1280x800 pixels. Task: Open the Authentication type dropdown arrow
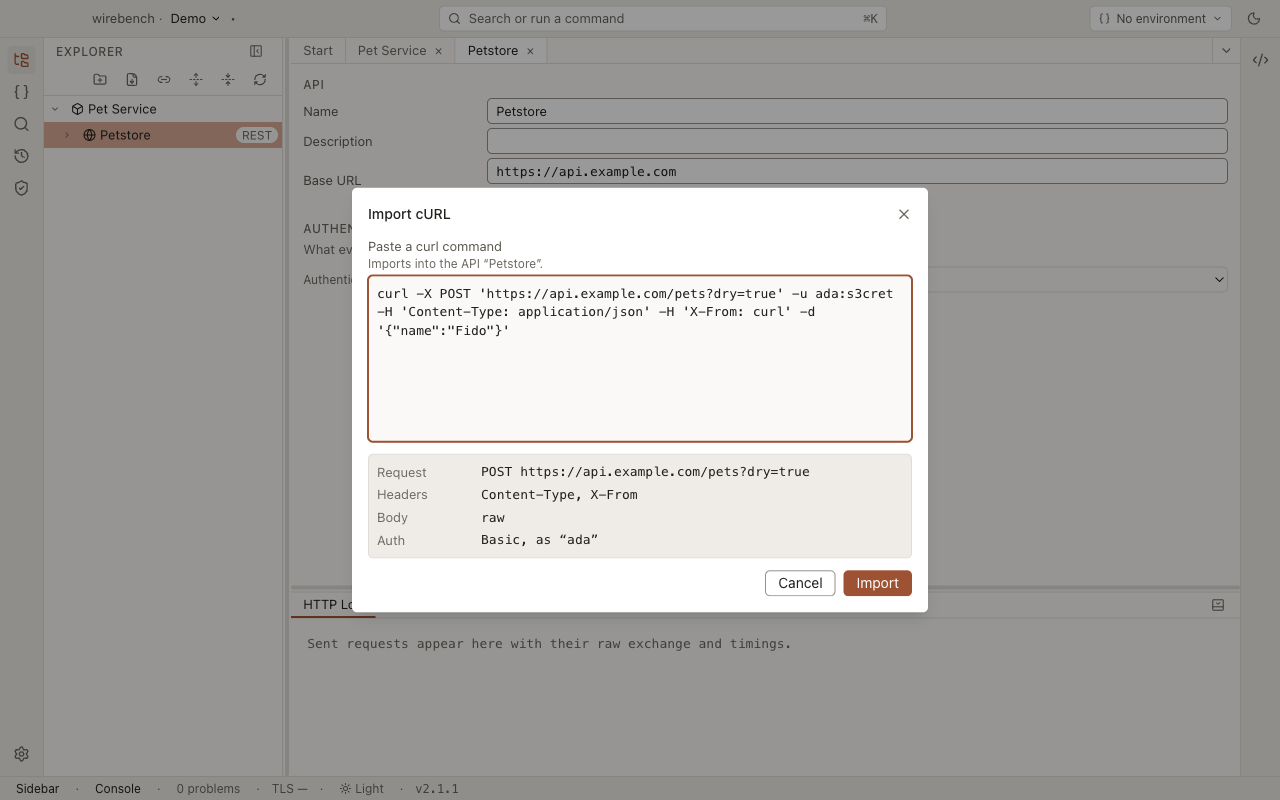coord(1218,280)
